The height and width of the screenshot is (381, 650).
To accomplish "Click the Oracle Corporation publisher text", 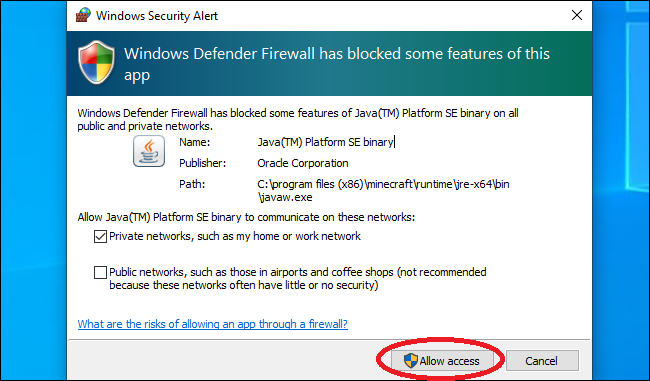I will (303, 163).
